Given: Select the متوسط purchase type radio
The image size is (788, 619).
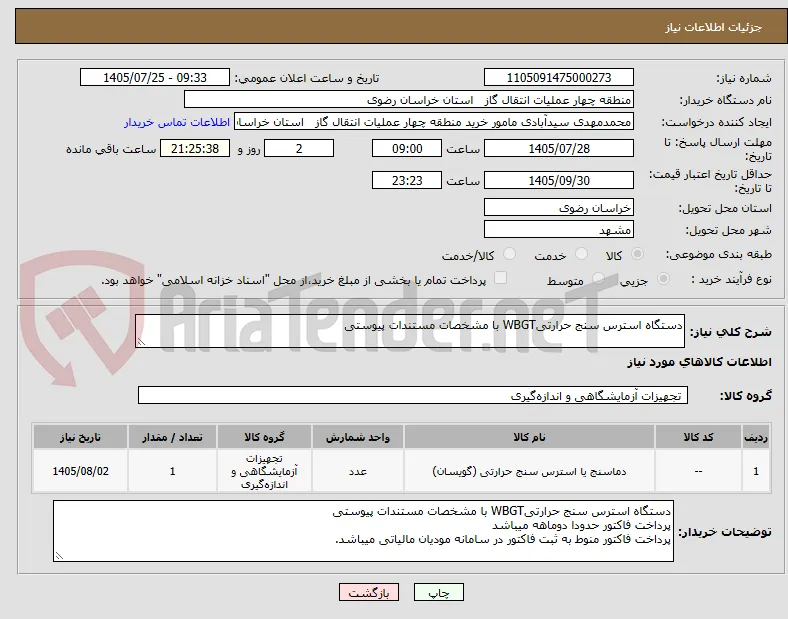Looking at the screenshot, I should (x=598, y=279).
